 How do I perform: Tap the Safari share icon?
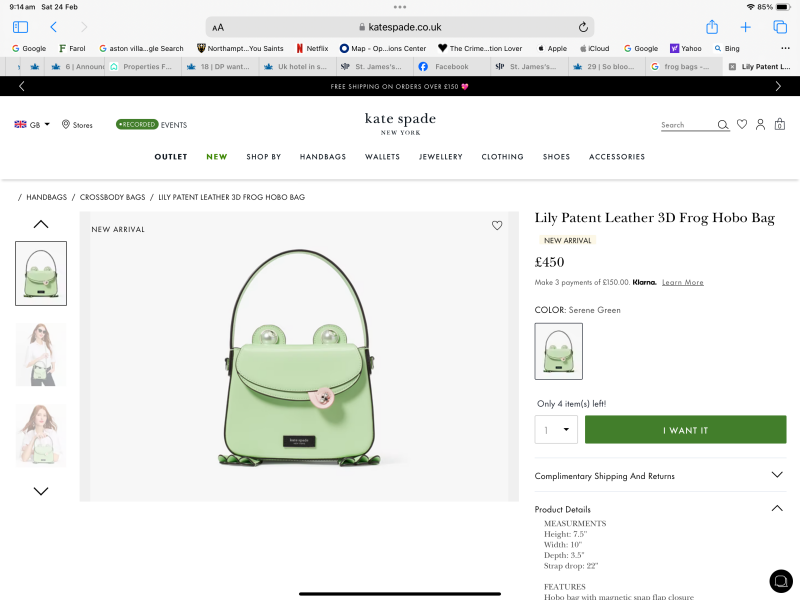coord(712,27)
